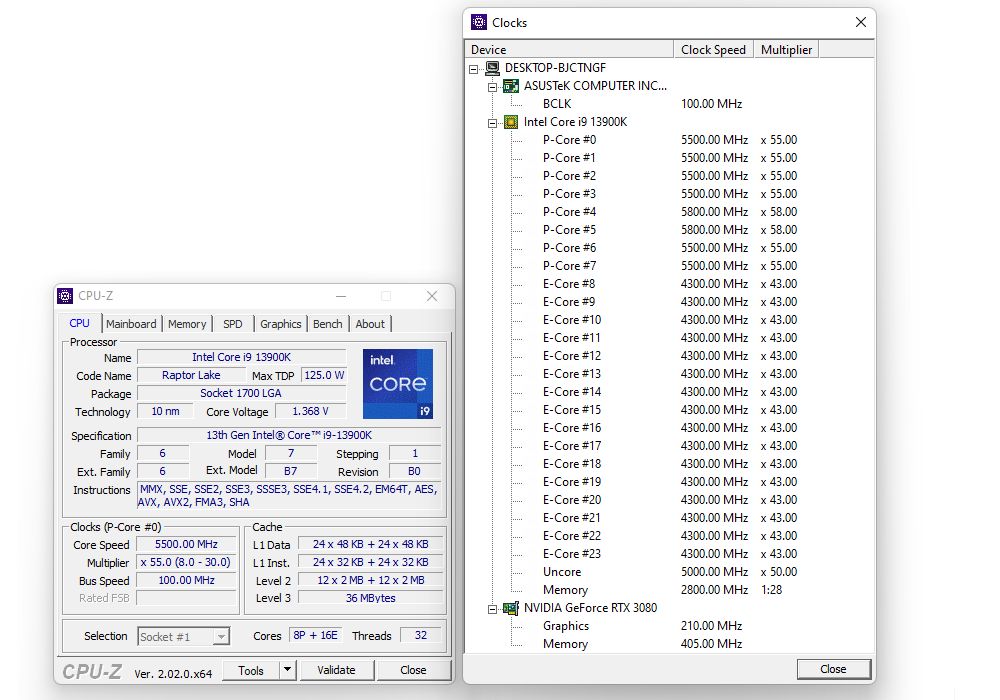Click Close button in Clocks window
The width and height of the screenshot is (1000, 700).
834,669
